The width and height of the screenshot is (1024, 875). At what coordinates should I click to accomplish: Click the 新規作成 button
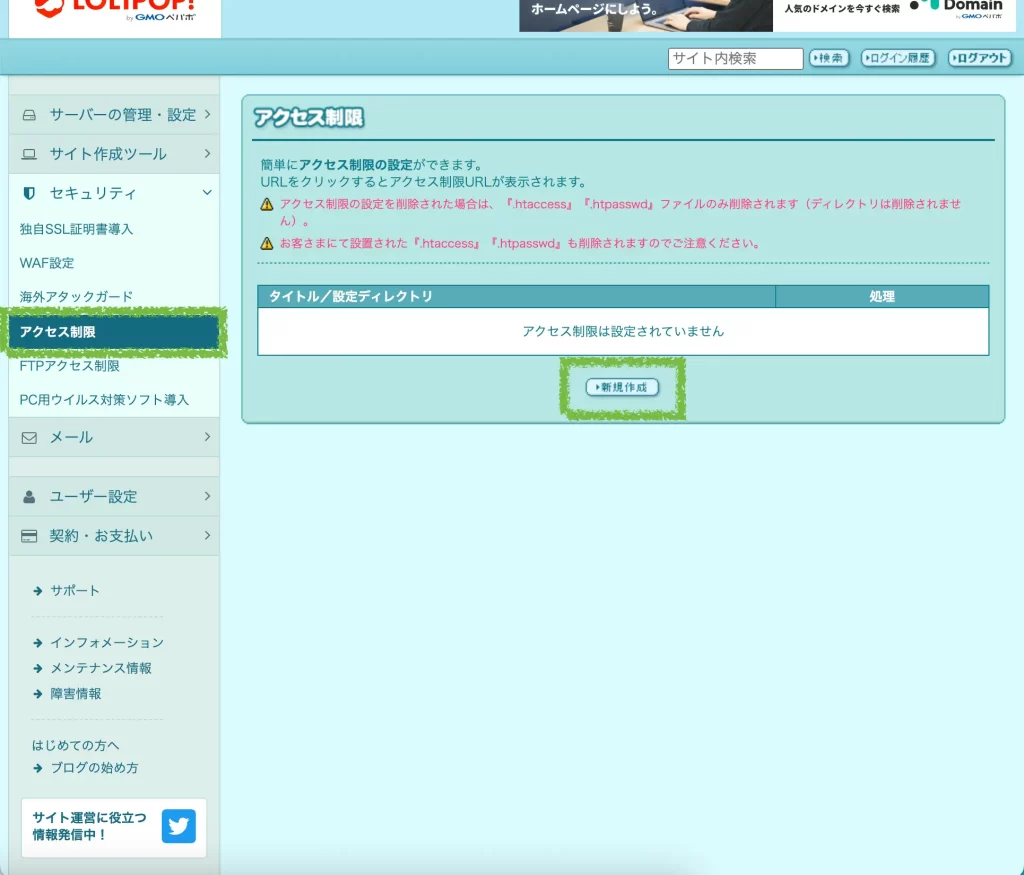click(622, 387)
